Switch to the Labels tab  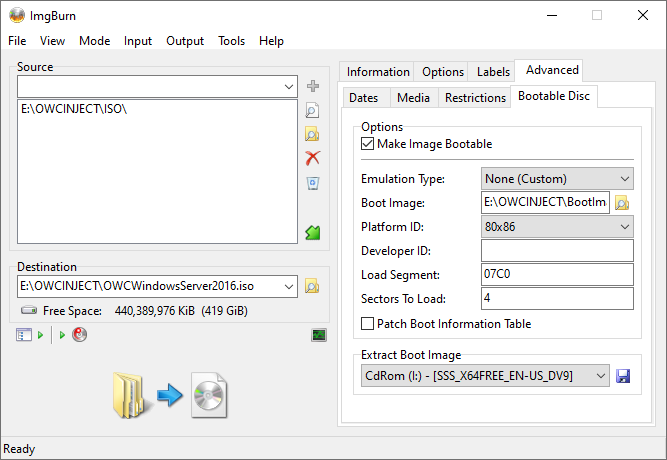click(493, 72)
